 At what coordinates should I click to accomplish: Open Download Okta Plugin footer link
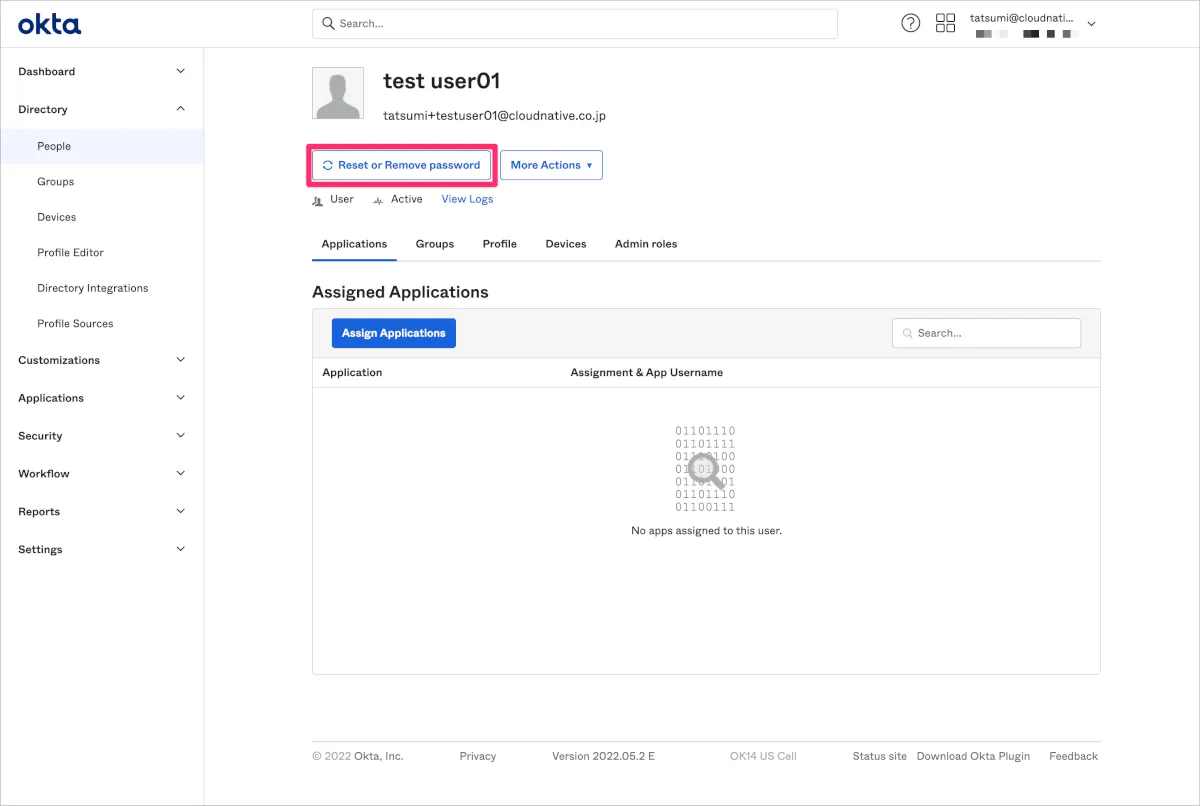click(x=973, y=756)
